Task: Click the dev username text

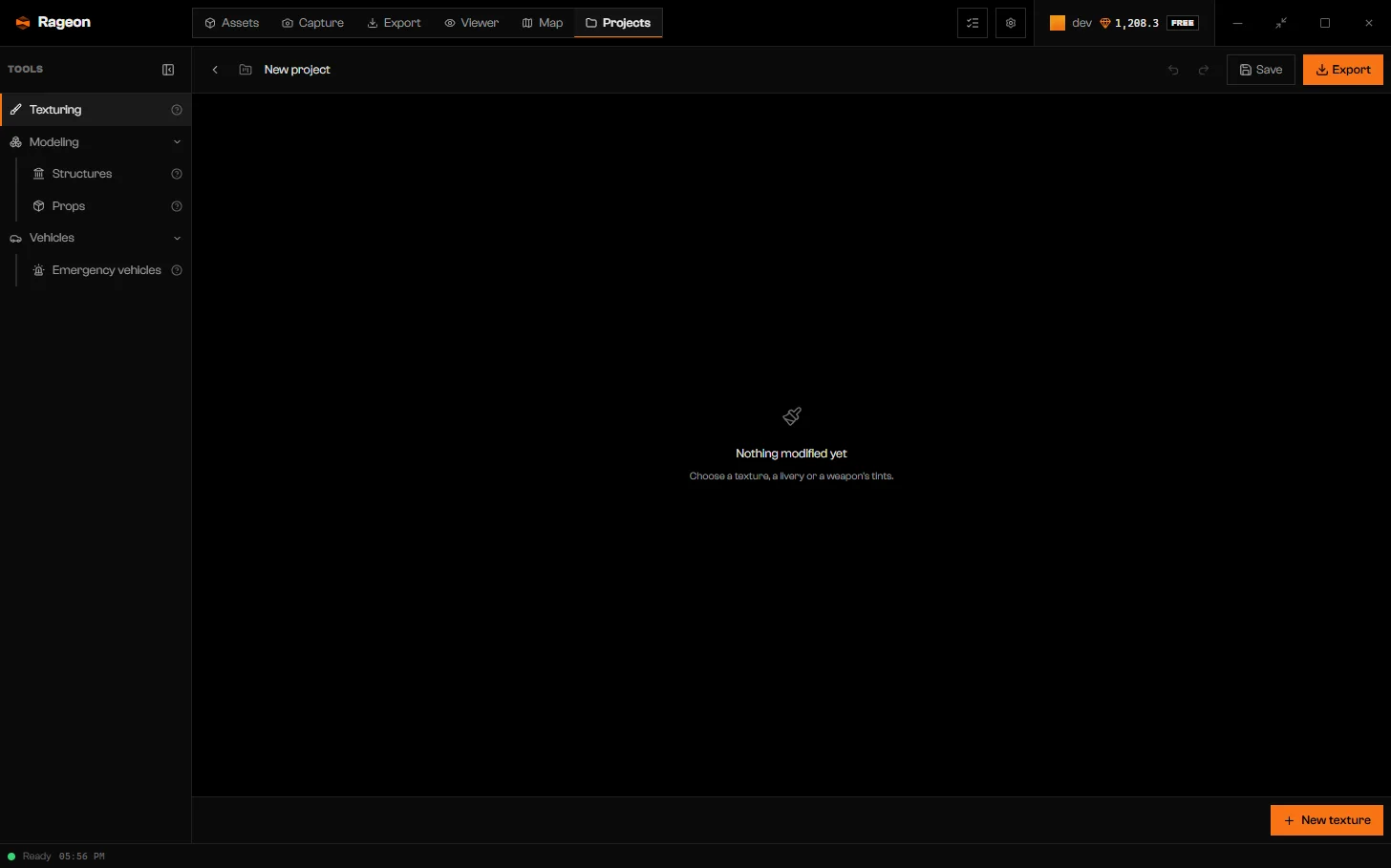Action: click(x=1081, y=23)
